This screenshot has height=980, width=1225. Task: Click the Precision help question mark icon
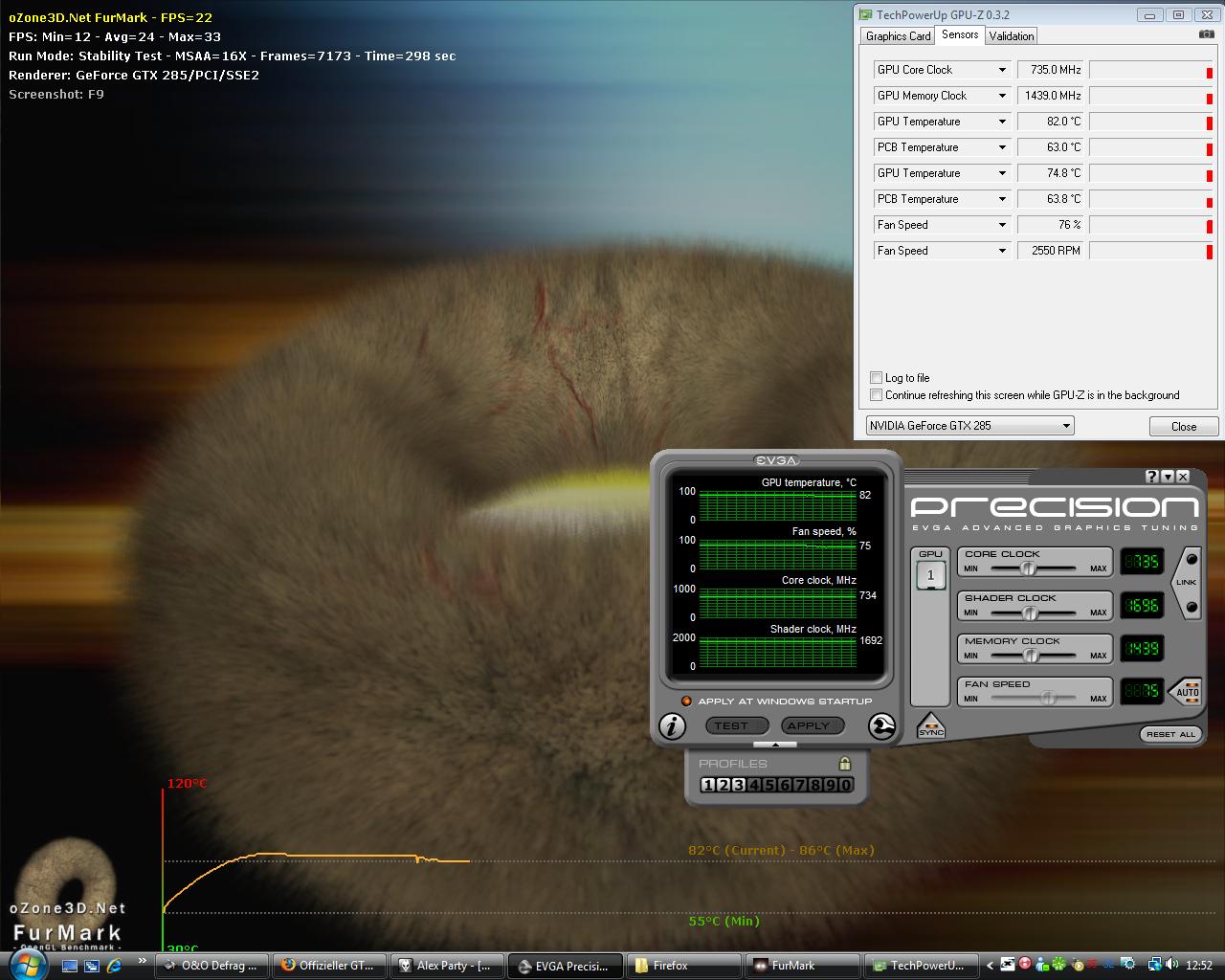[1152, 477]
